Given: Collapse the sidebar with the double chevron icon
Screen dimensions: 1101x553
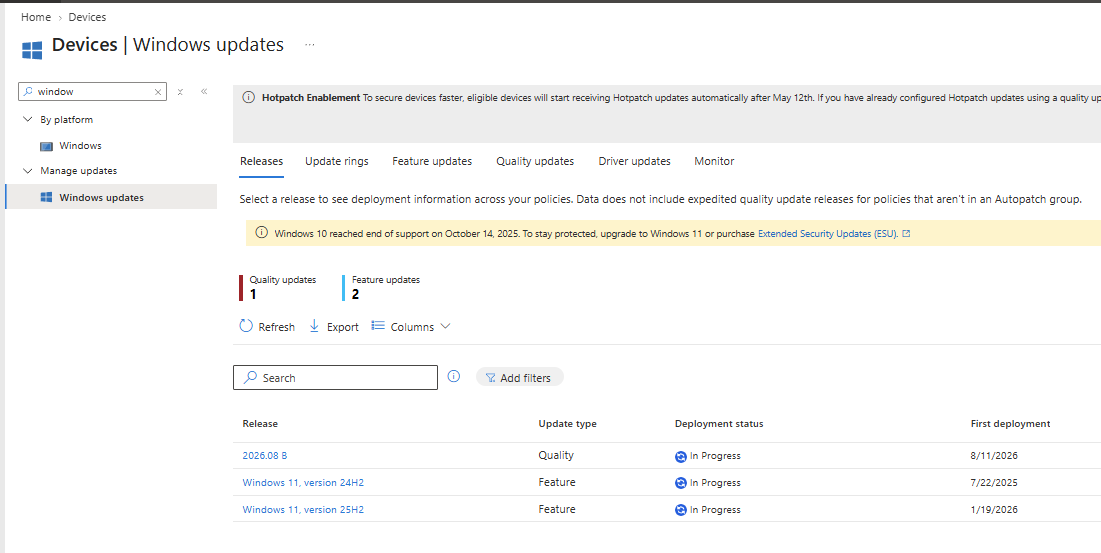Looking at the screenshot, I should tap(204, 91).
